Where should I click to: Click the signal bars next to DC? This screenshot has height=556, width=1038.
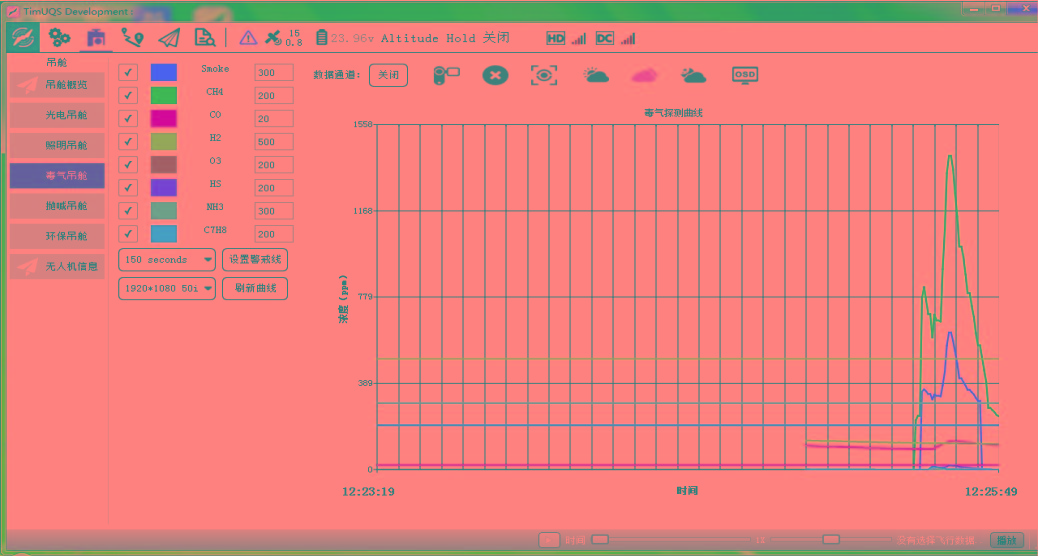tap(628, 39)
